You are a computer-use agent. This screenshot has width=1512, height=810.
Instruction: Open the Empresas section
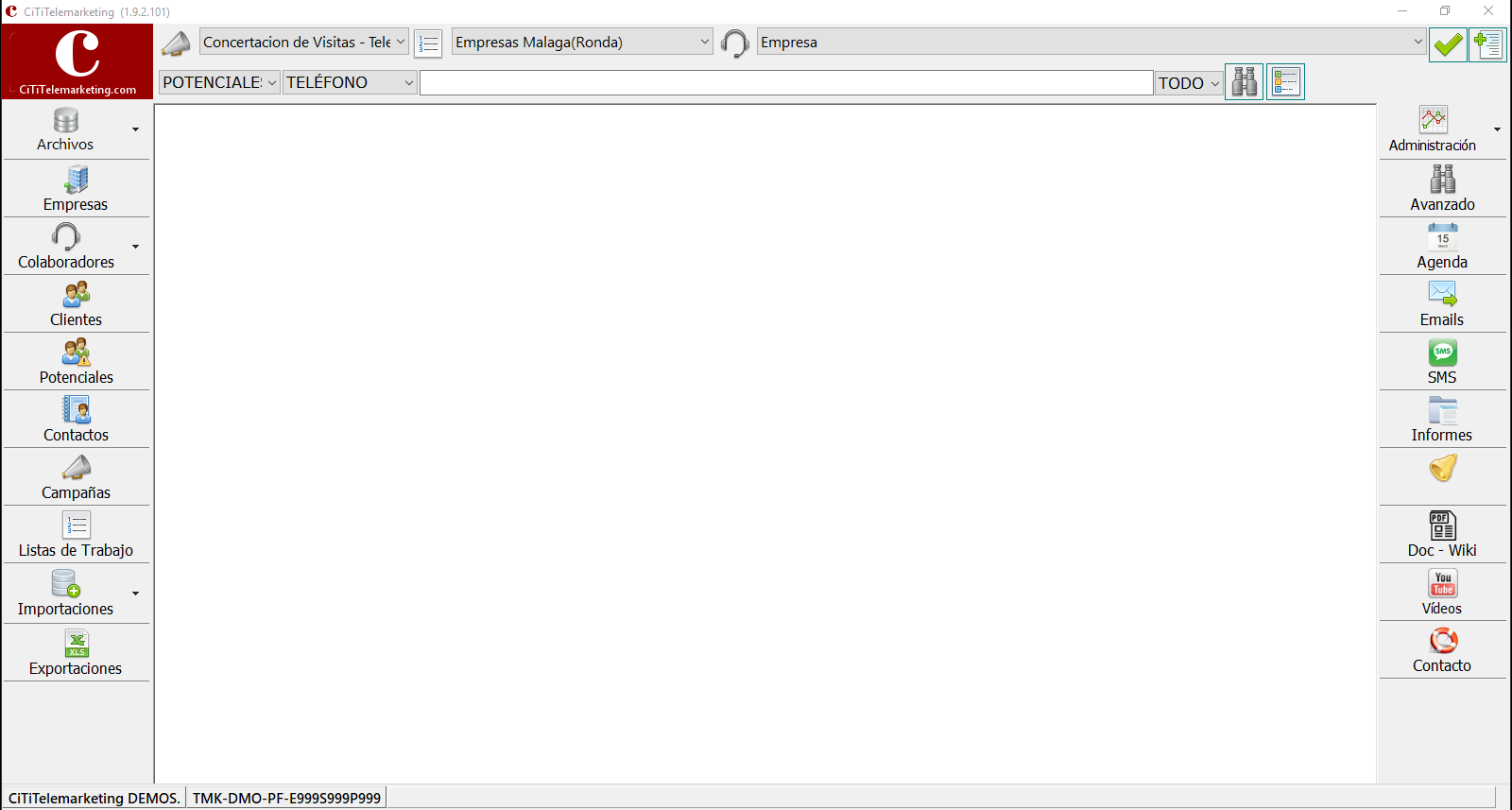pos(76,188)
